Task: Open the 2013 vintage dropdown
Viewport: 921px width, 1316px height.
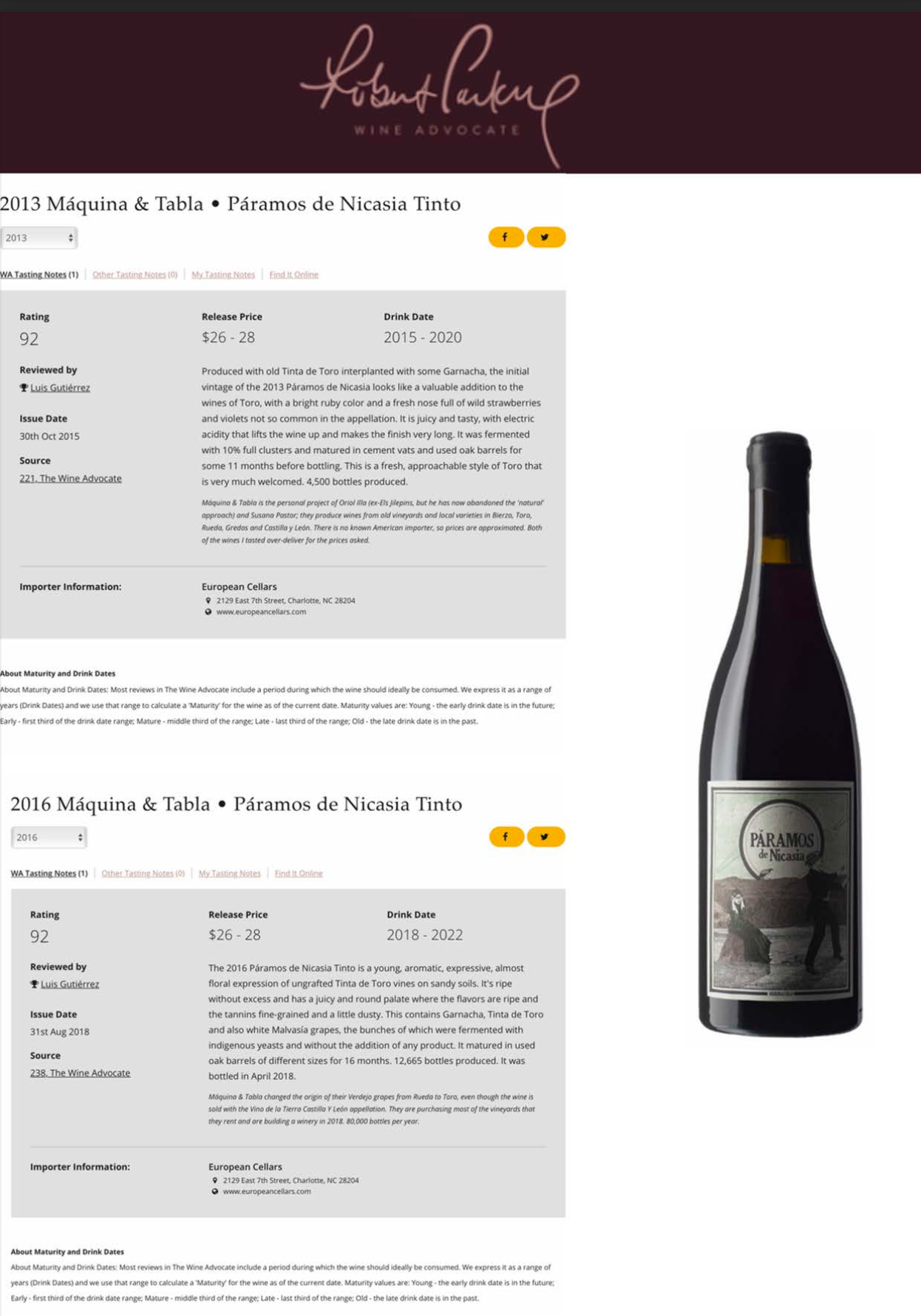Action: coord(39,238)
